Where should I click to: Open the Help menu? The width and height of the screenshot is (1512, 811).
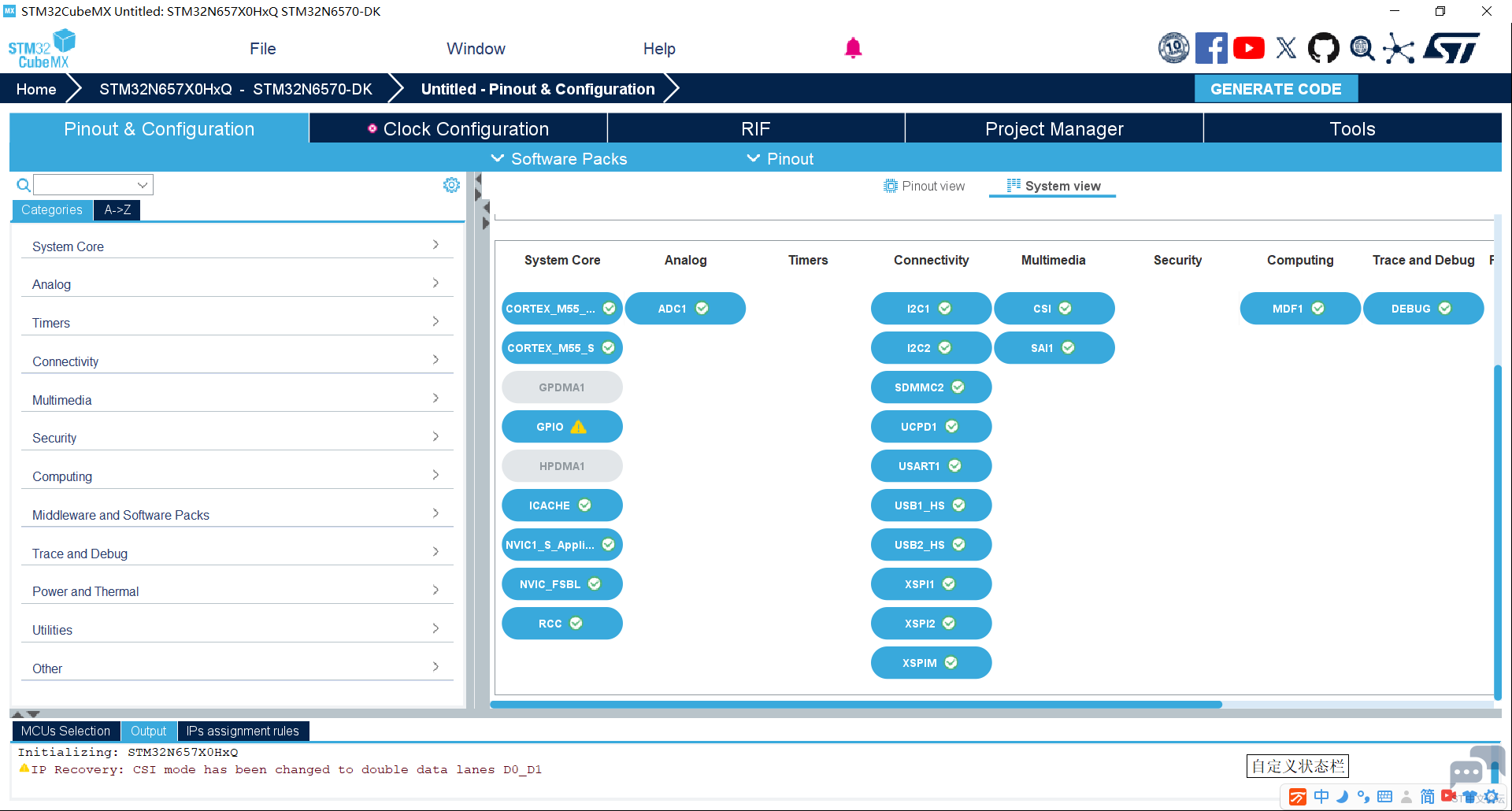point(659,49)
